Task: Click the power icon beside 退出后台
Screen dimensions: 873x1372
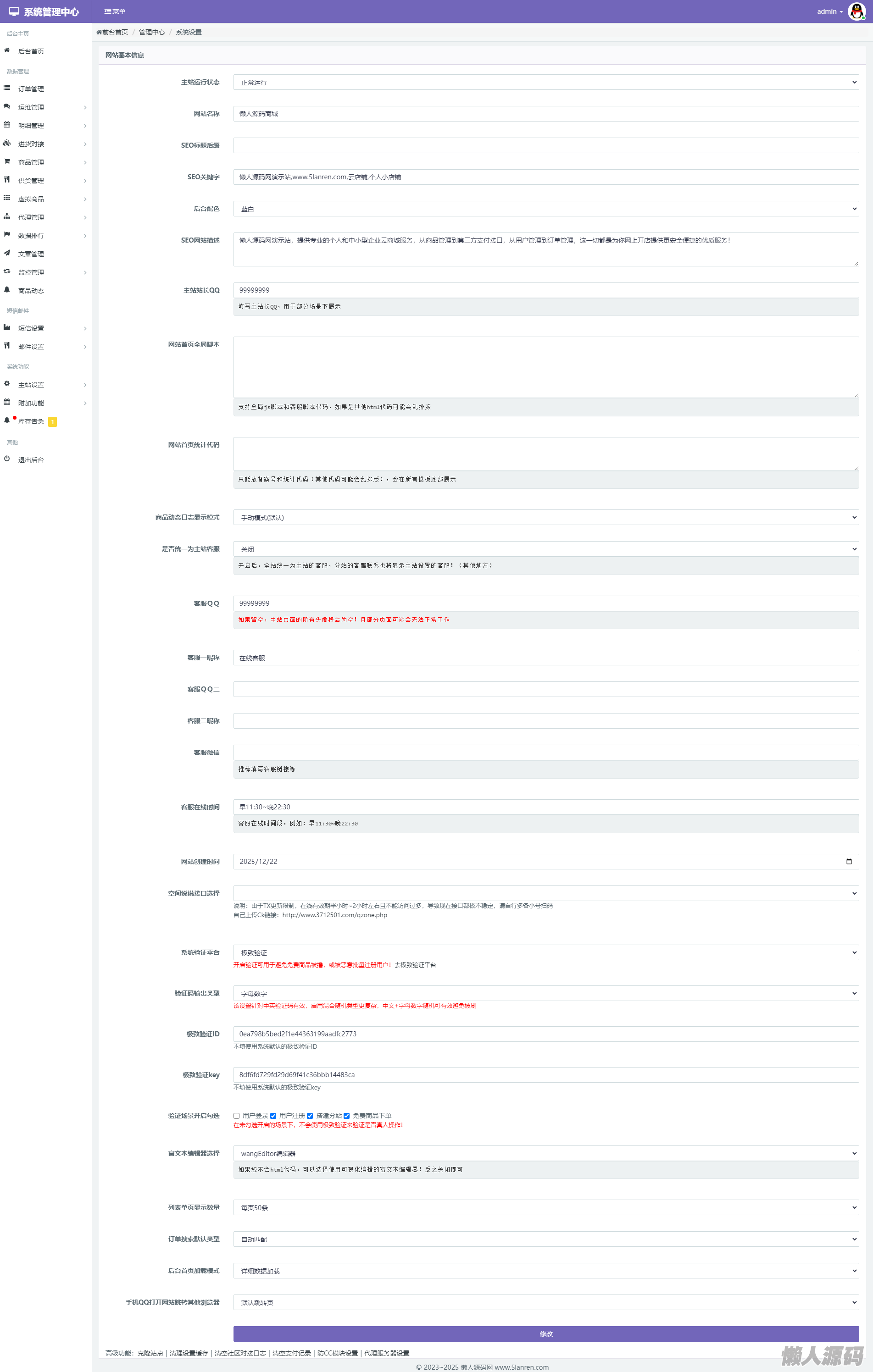Action: (7, 459)
